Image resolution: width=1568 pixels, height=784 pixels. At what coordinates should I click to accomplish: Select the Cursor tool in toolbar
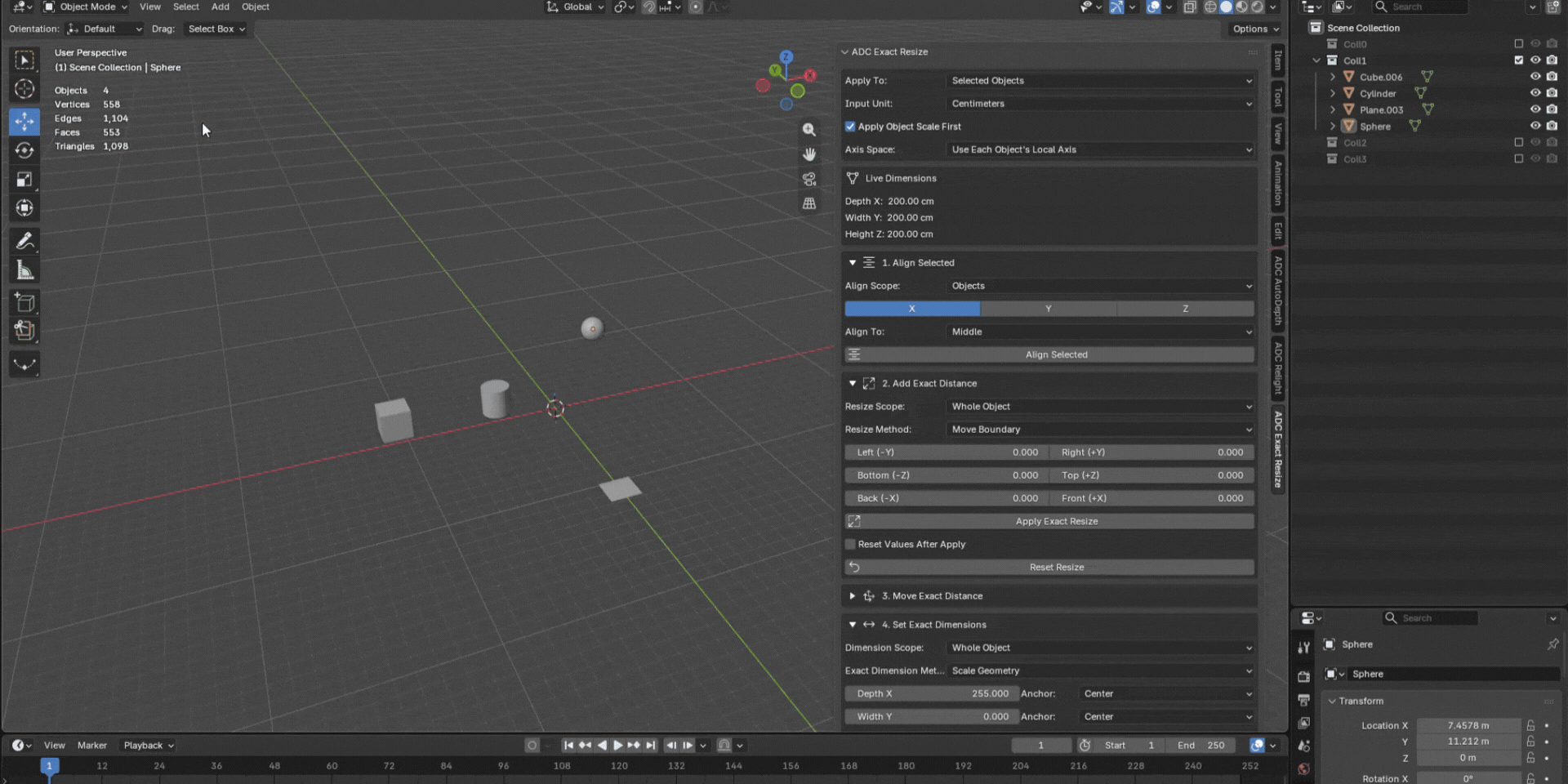[x=24, y=89]
